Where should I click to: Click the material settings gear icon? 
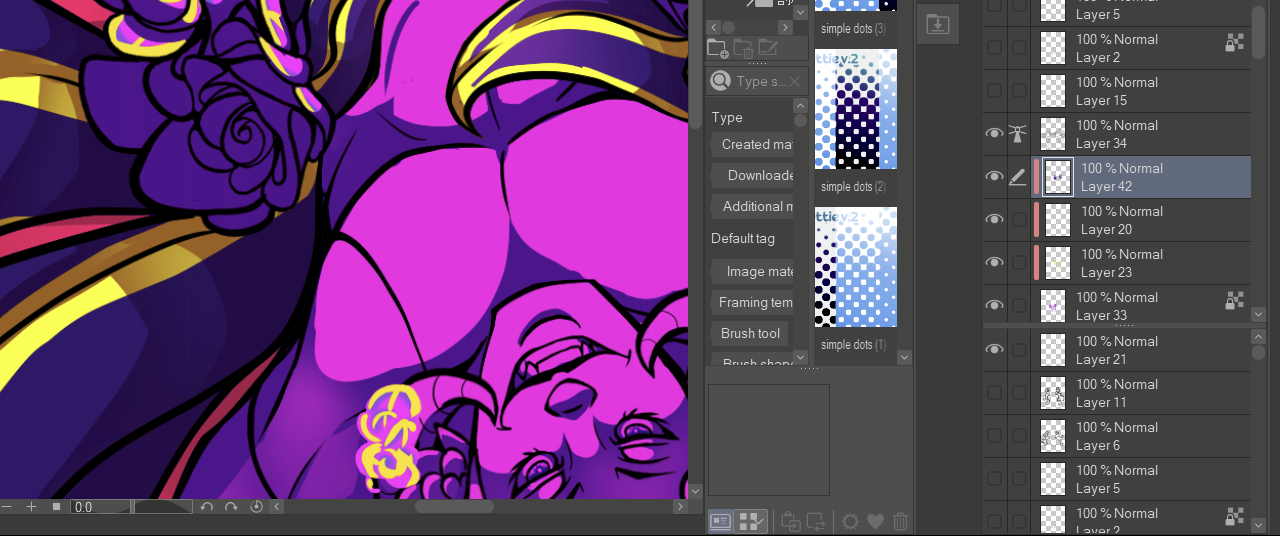(850, 521)
